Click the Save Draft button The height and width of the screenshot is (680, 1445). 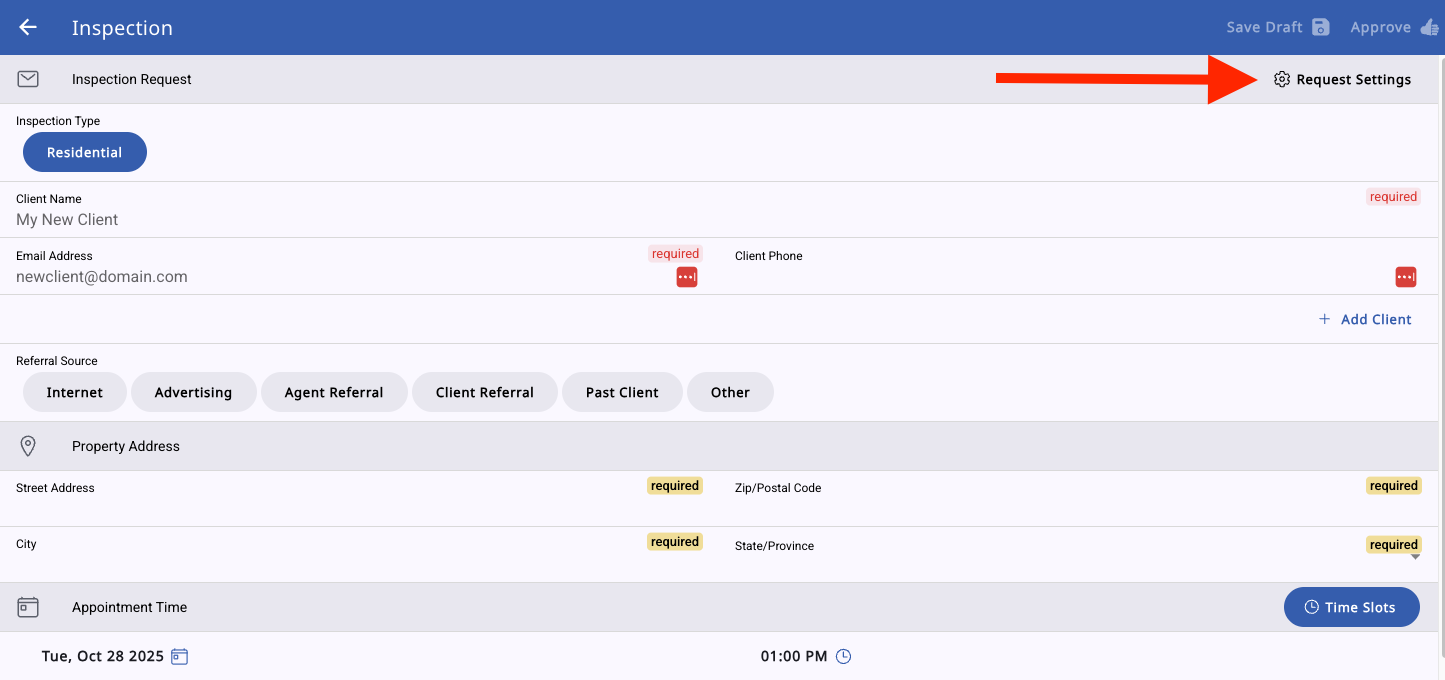[1278, 27]
